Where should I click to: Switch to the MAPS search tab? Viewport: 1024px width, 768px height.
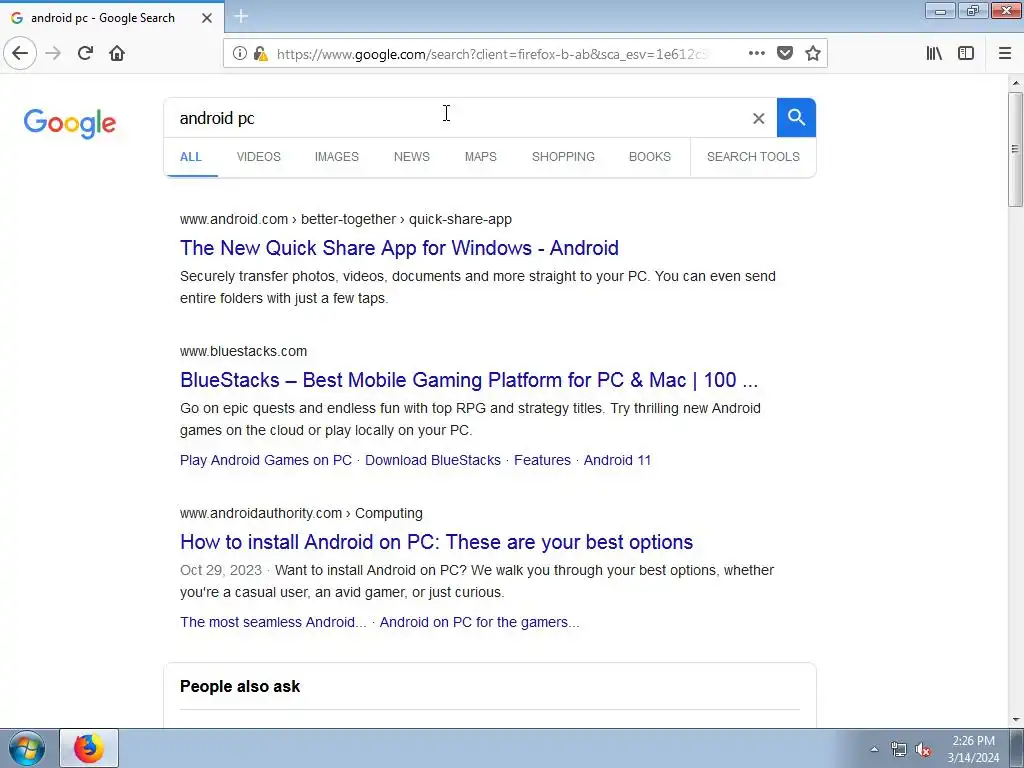(481, 157)
